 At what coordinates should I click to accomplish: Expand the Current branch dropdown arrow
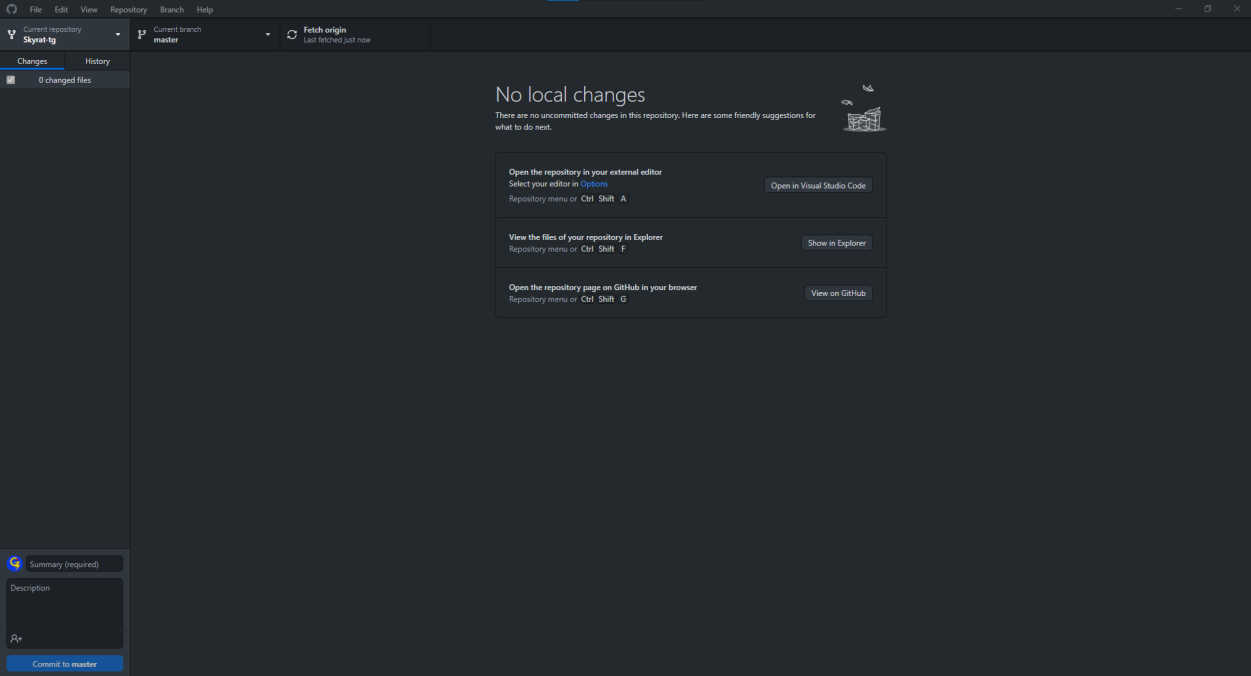[x=268, y=35]
